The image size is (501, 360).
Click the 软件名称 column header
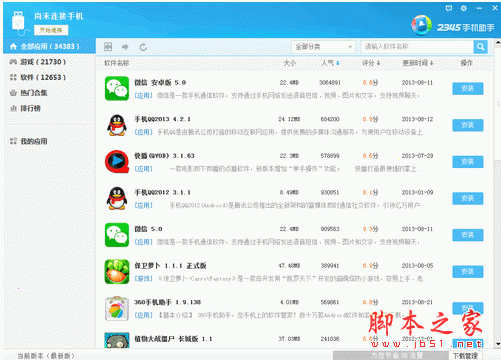117,63
